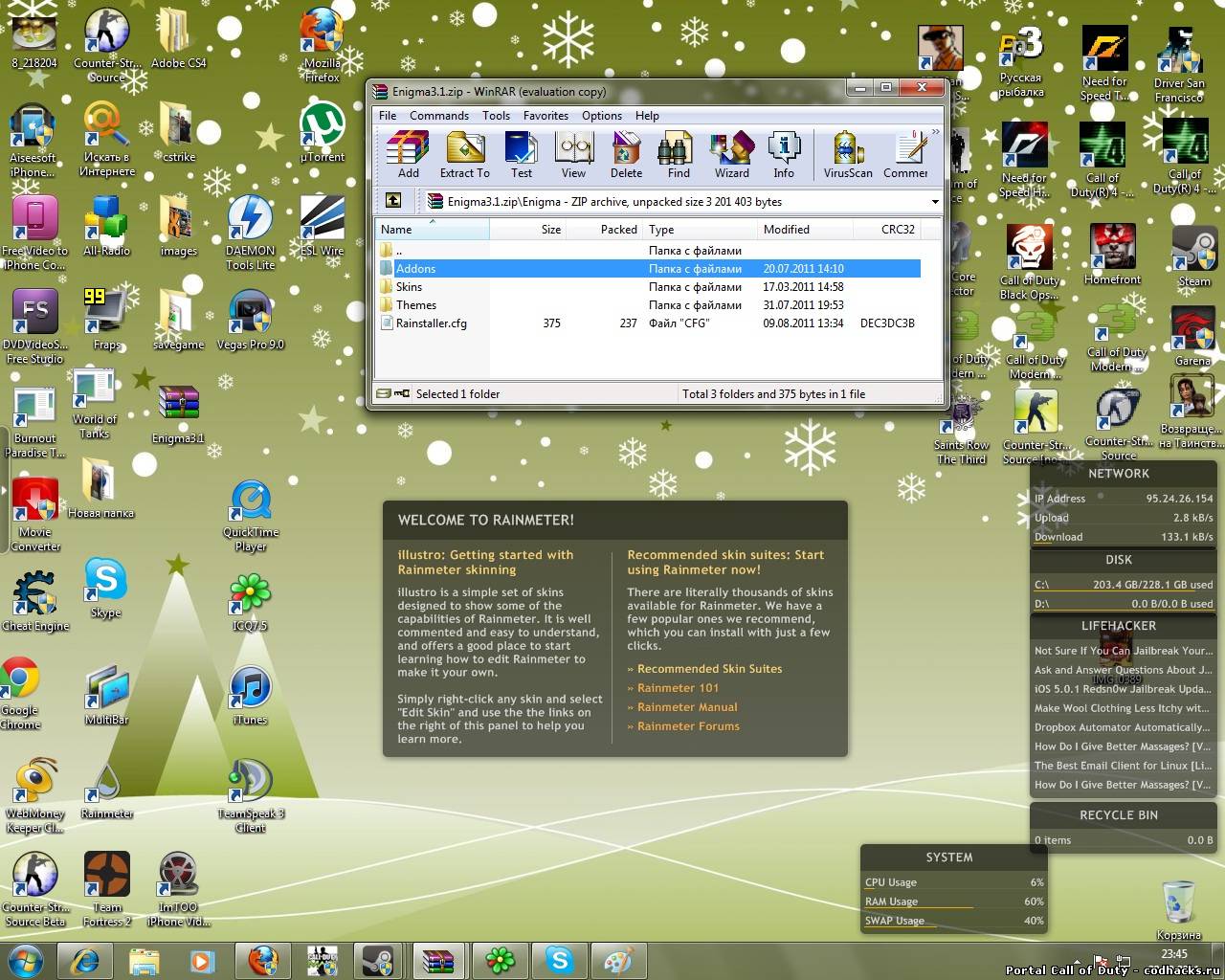The width and height of the screenshot is (1225, 980).
Task: Click the Garena desktop icon
Action: [x=1192, y=337]
